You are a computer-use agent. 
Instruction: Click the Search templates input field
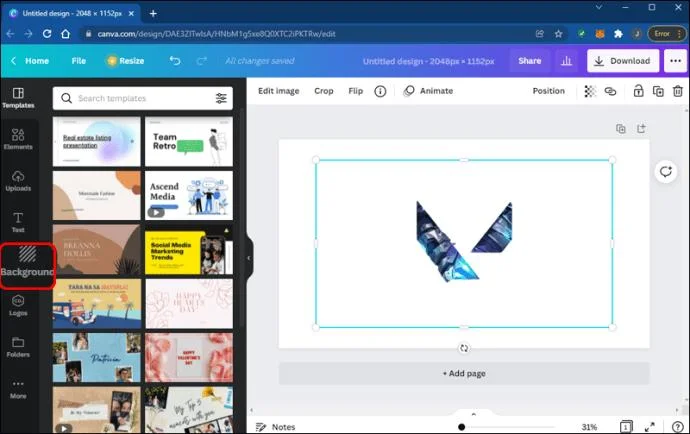click(143, 98)
